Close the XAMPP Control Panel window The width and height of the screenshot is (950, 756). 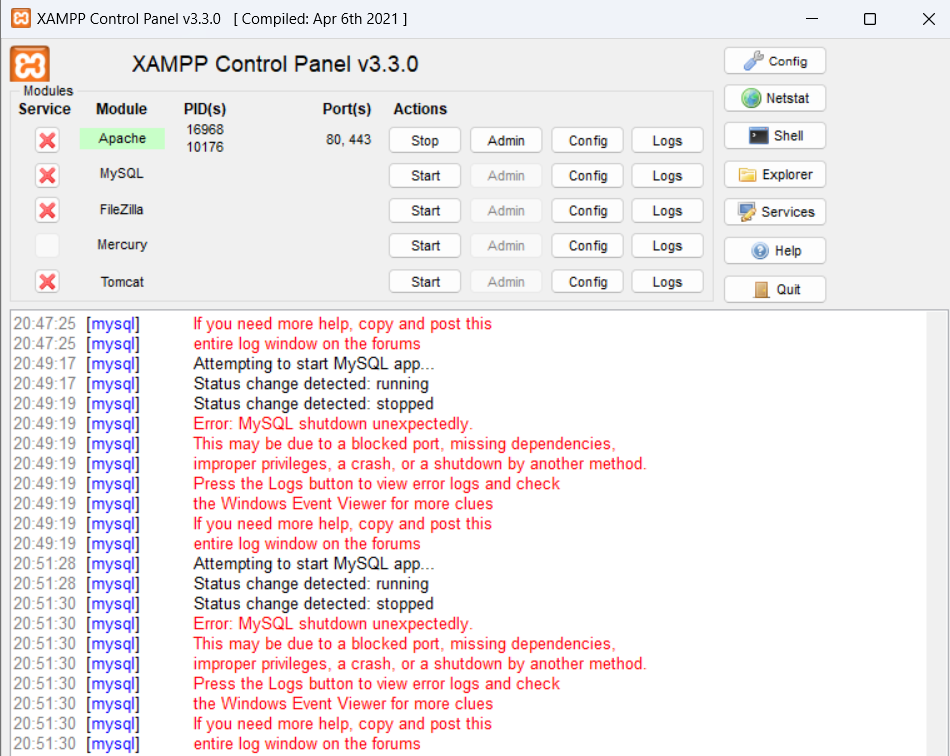click(x=928, y=19)
